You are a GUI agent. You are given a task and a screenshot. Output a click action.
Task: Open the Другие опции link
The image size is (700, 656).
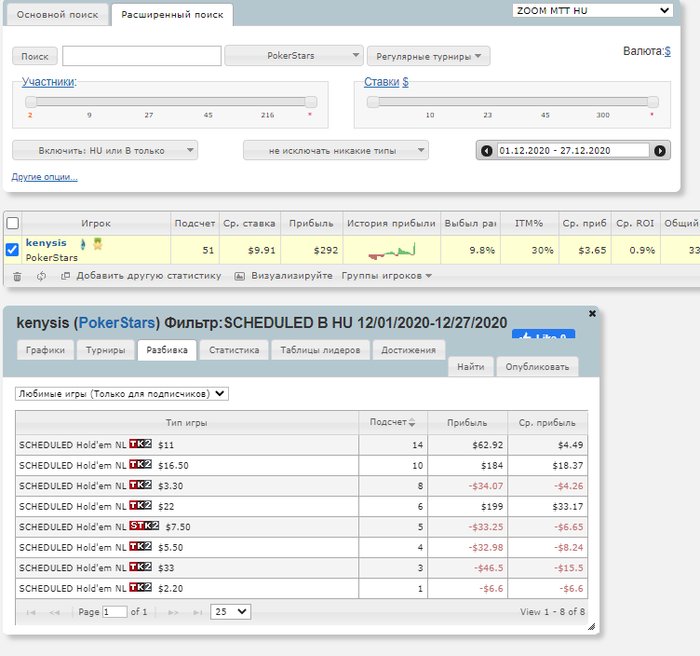click(44, 177)
